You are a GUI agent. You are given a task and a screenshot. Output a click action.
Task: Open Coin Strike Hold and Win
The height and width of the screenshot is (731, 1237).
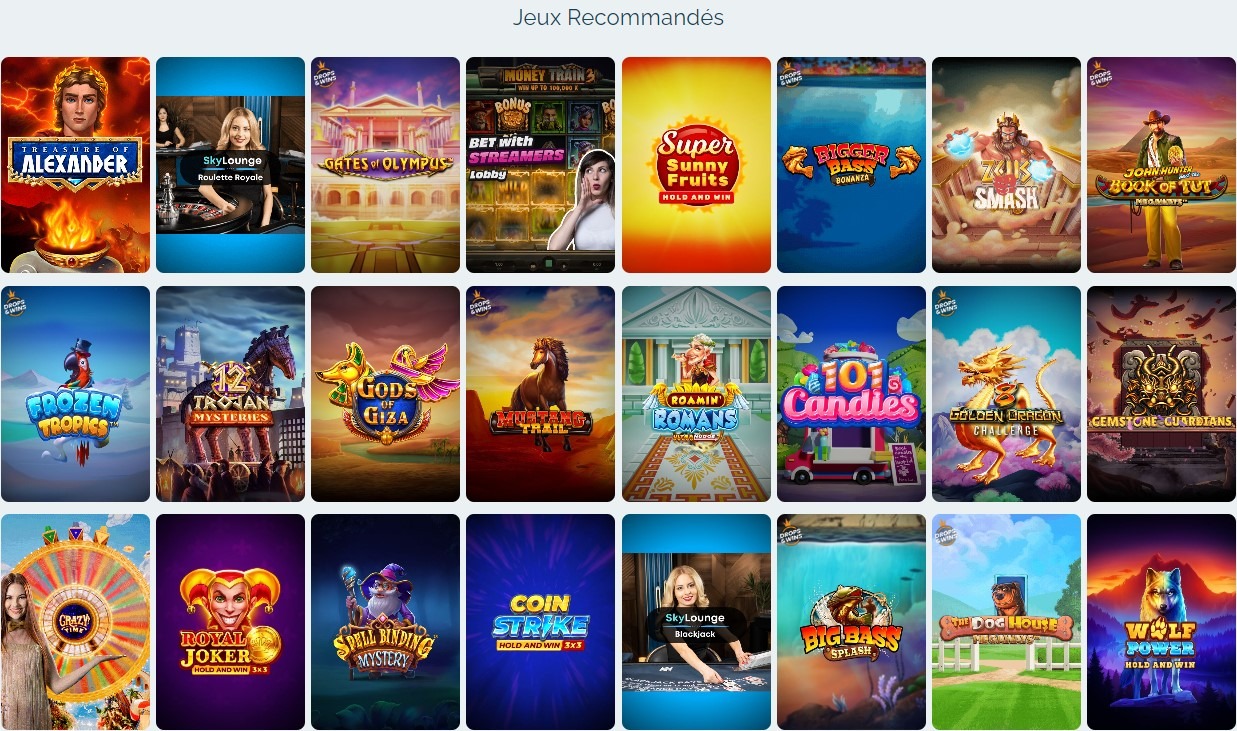pos(540,622)
